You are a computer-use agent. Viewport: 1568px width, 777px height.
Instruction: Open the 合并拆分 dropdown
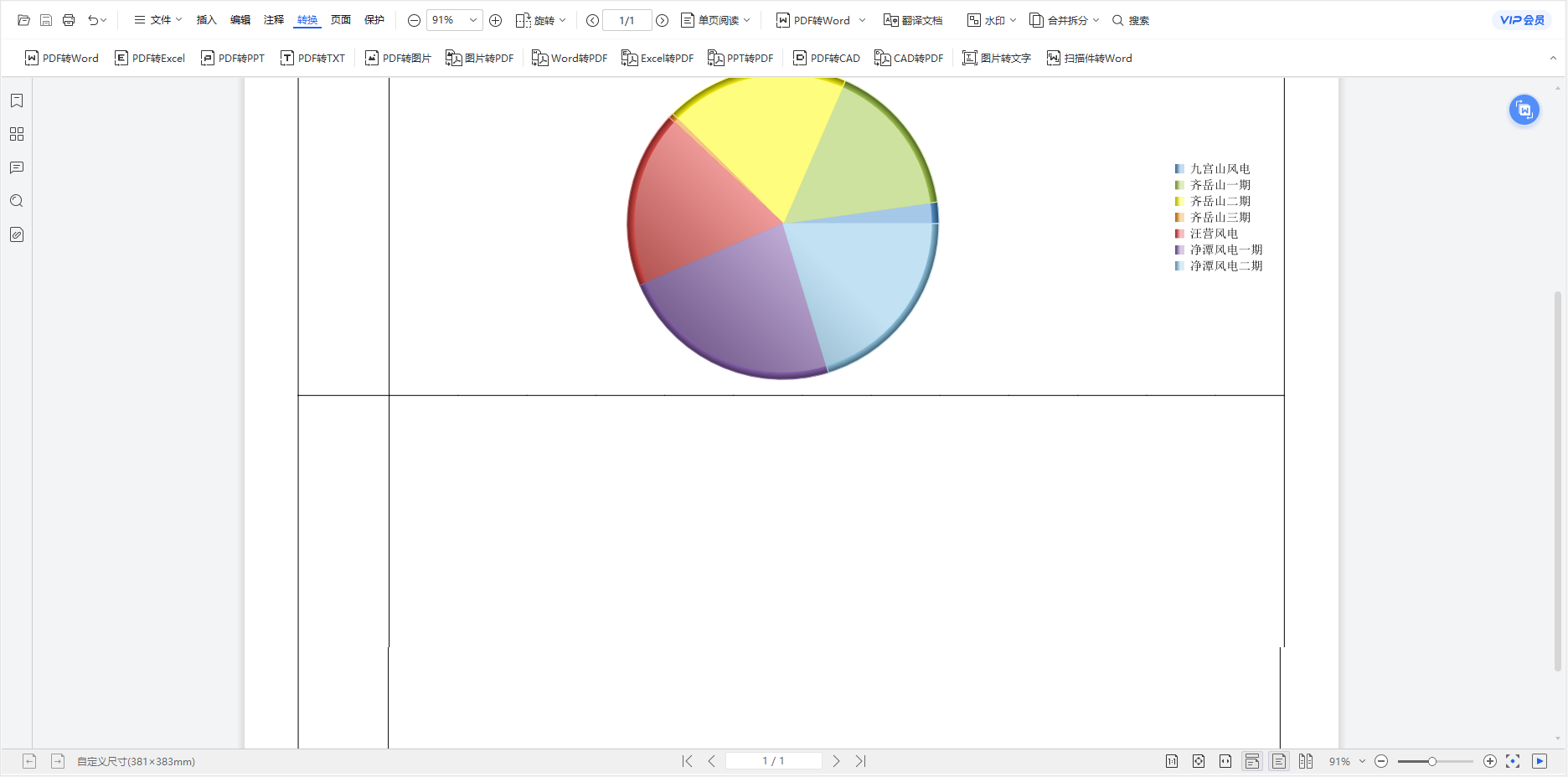1065,20
